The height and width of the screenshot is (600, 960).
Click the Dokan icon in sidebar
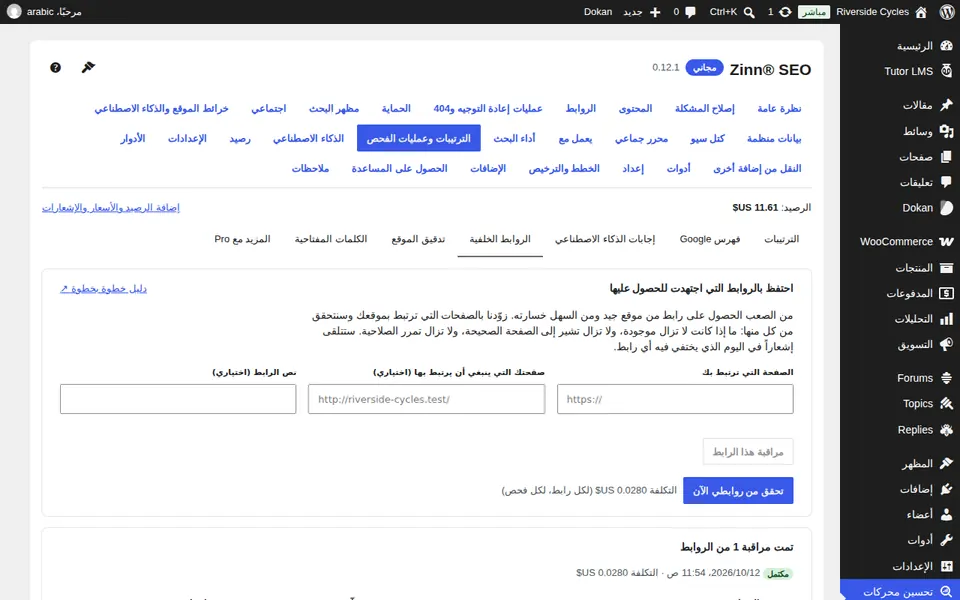tap(947, 208)
